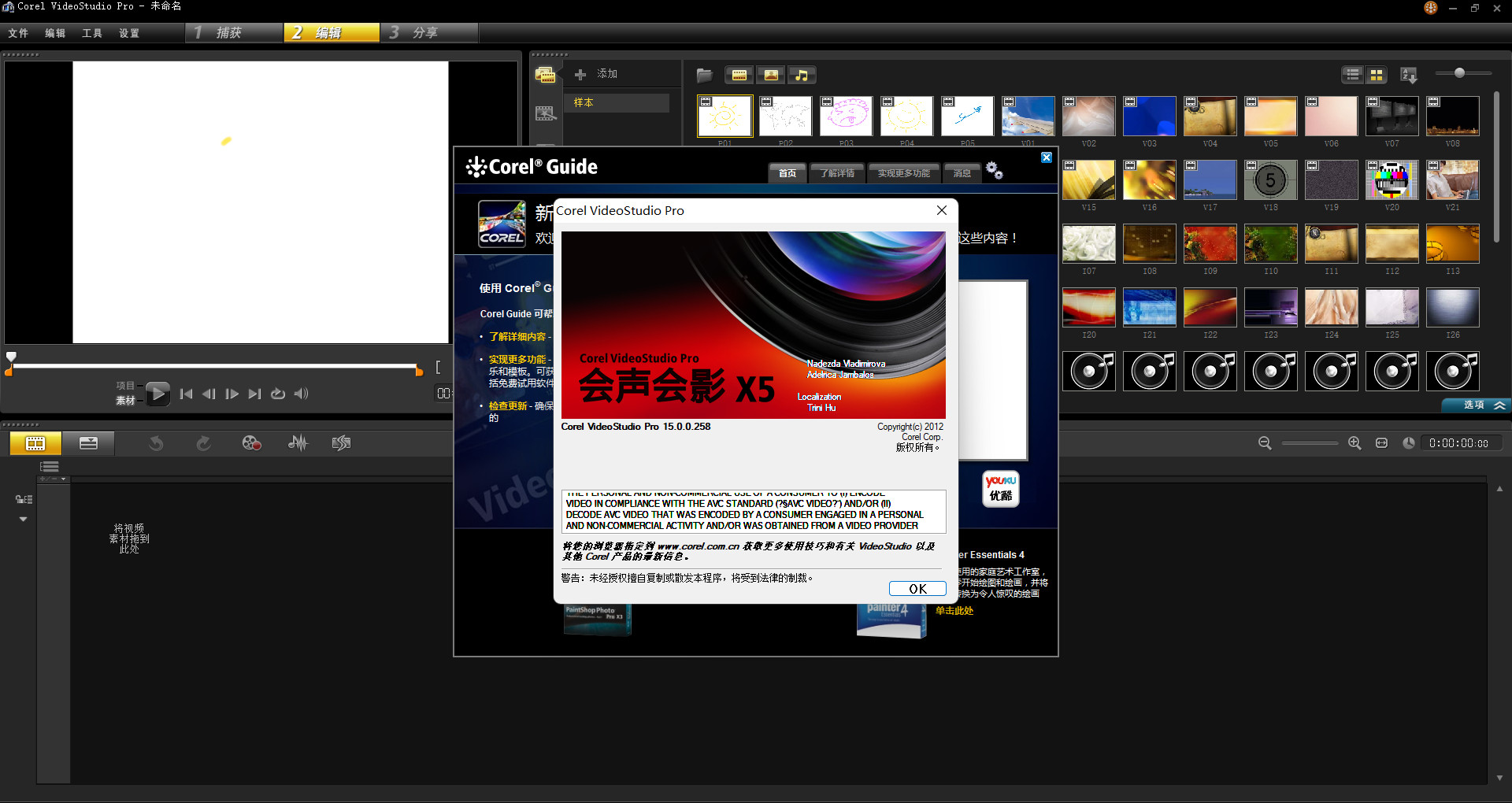Click the Youku 优酷 icon in Corel Guide
Screen dimensions: 1512x803
pos(1001,488)
